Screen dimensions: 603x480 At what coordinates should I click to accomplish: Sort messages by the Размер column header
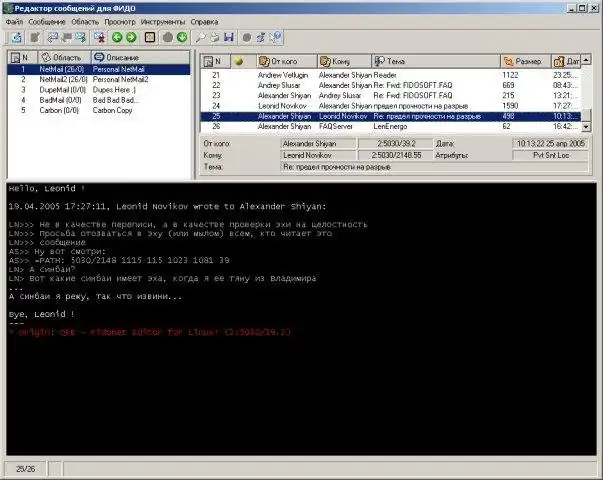526,61
